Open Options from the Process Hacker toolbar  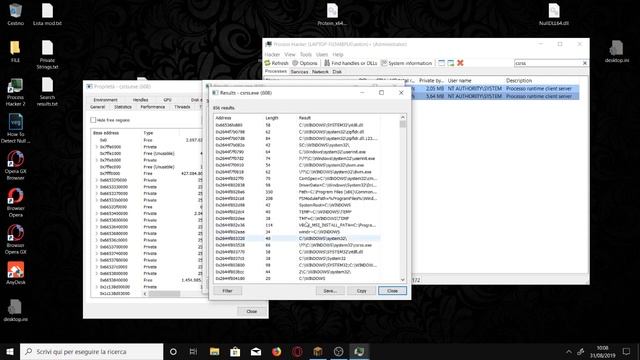pos(304,63)
